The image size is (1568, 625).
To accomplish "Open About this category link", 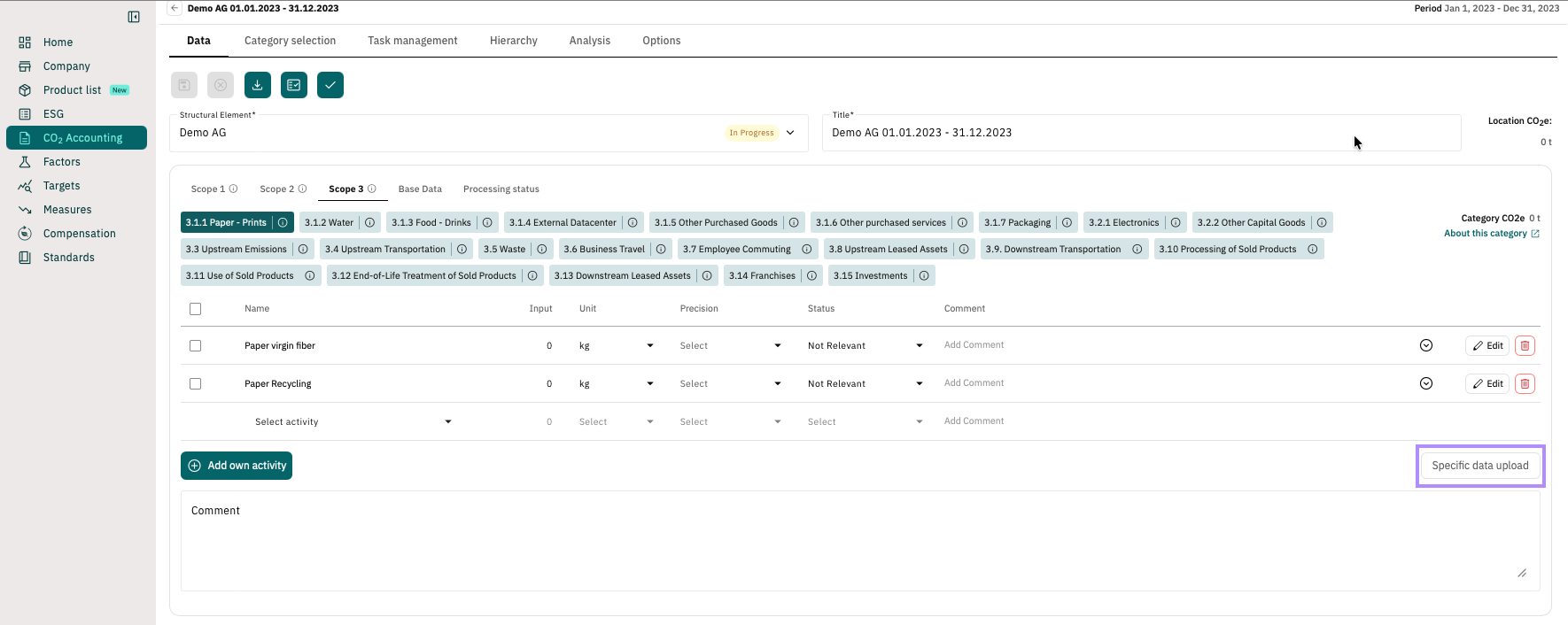I will pos(1492,234).
